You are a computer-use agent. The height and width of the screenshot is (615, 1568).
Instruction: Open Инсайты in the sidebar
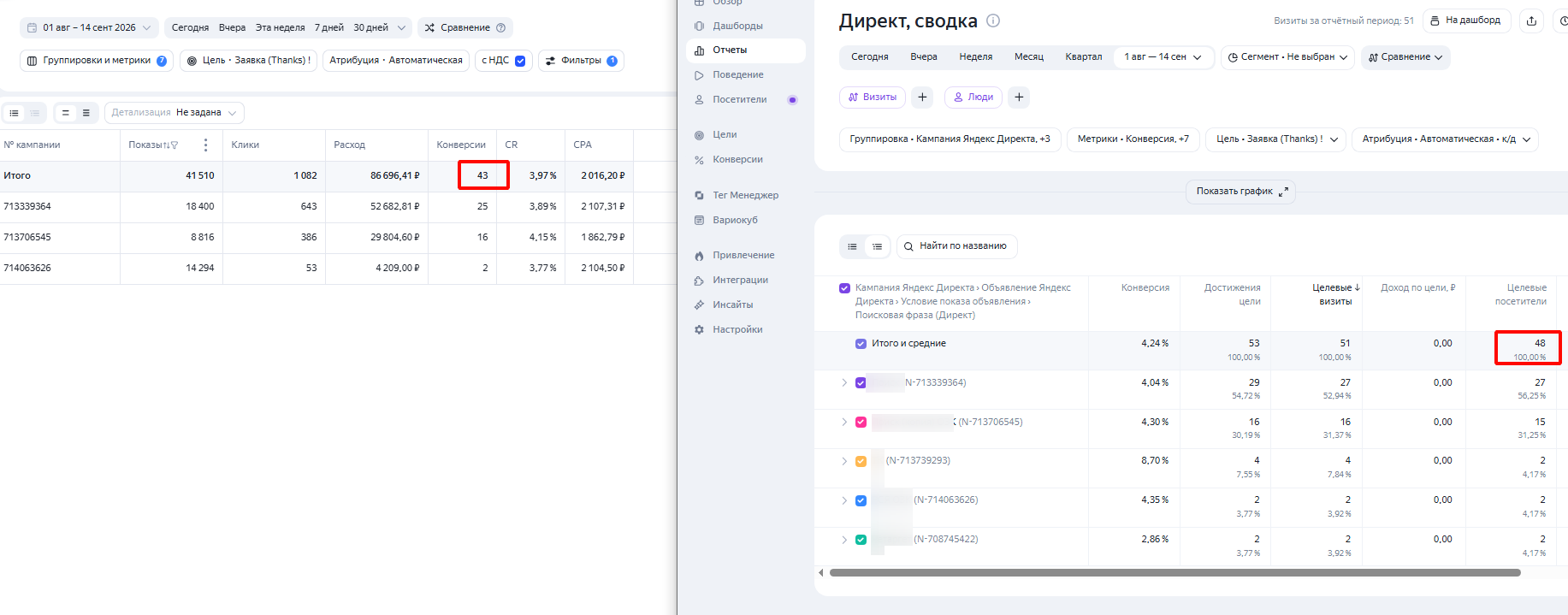[732, 305]
